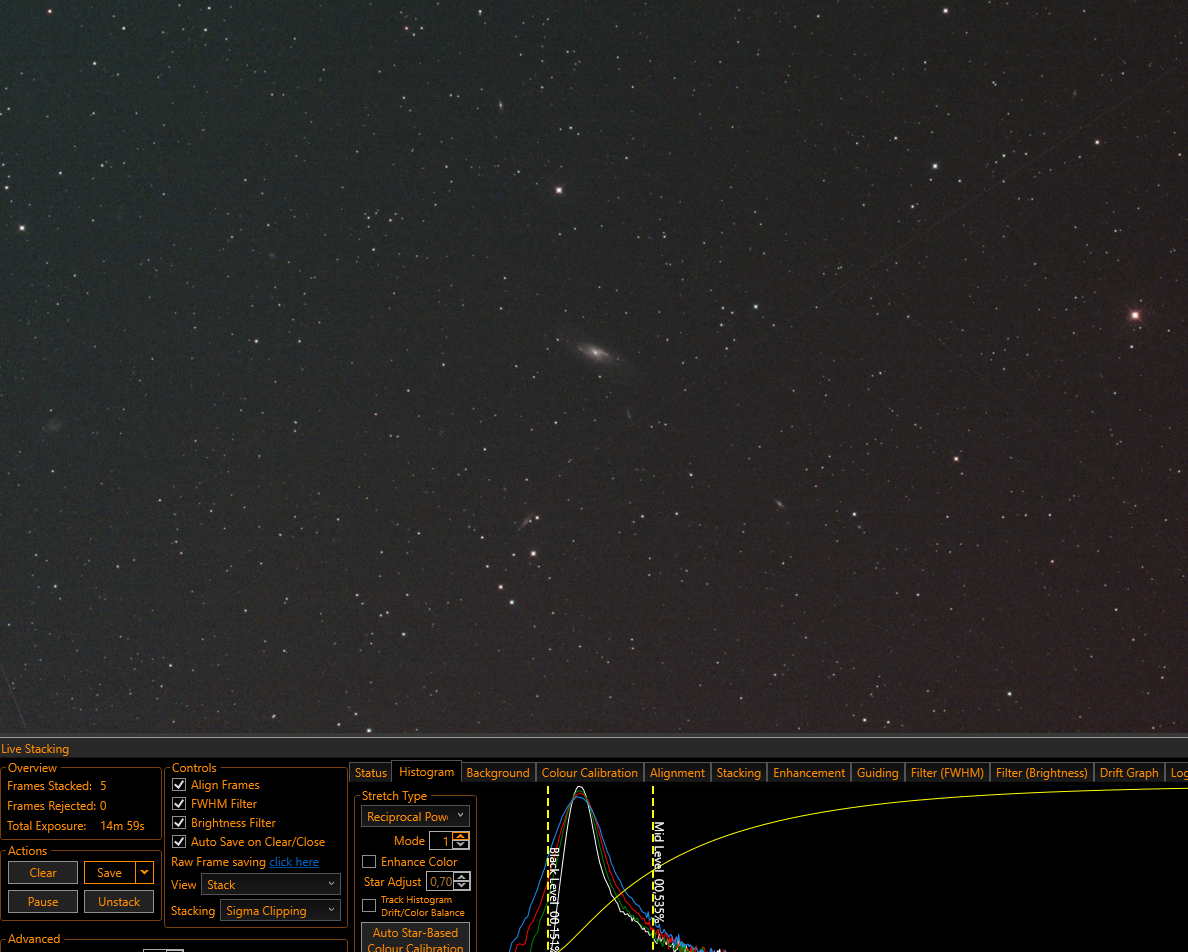Click the bright red star in the image

tap(1135, 315)
